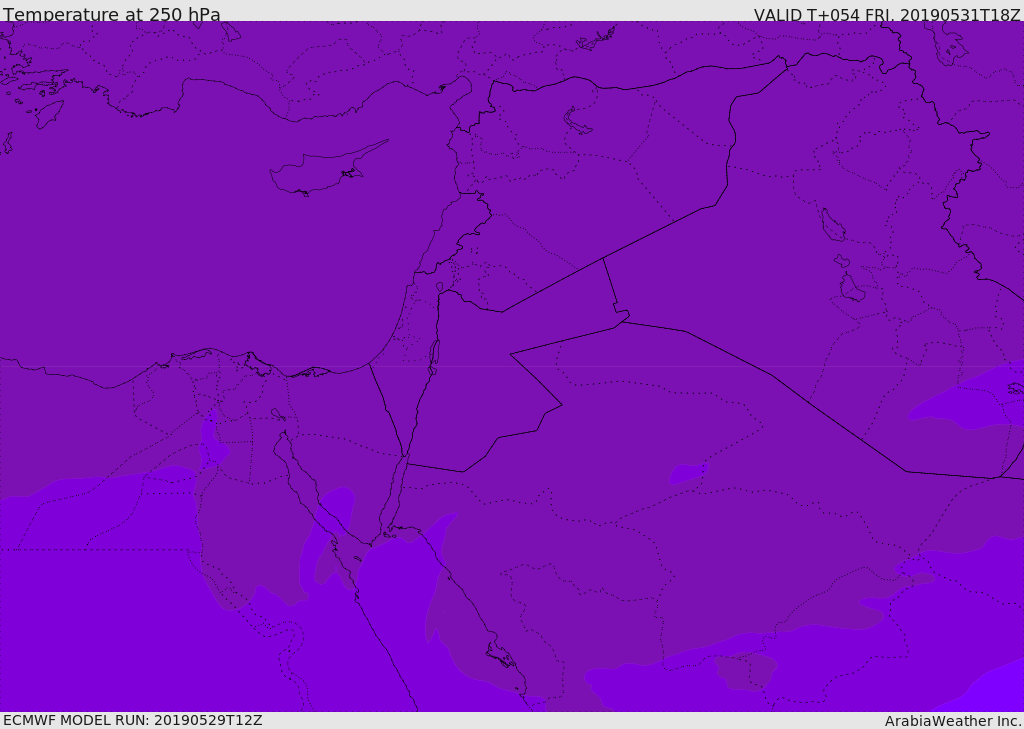Click the 'VALID T+054 FRI. 20190531T18Z' label
1024x729 pixels.
(x=887, y=14)
